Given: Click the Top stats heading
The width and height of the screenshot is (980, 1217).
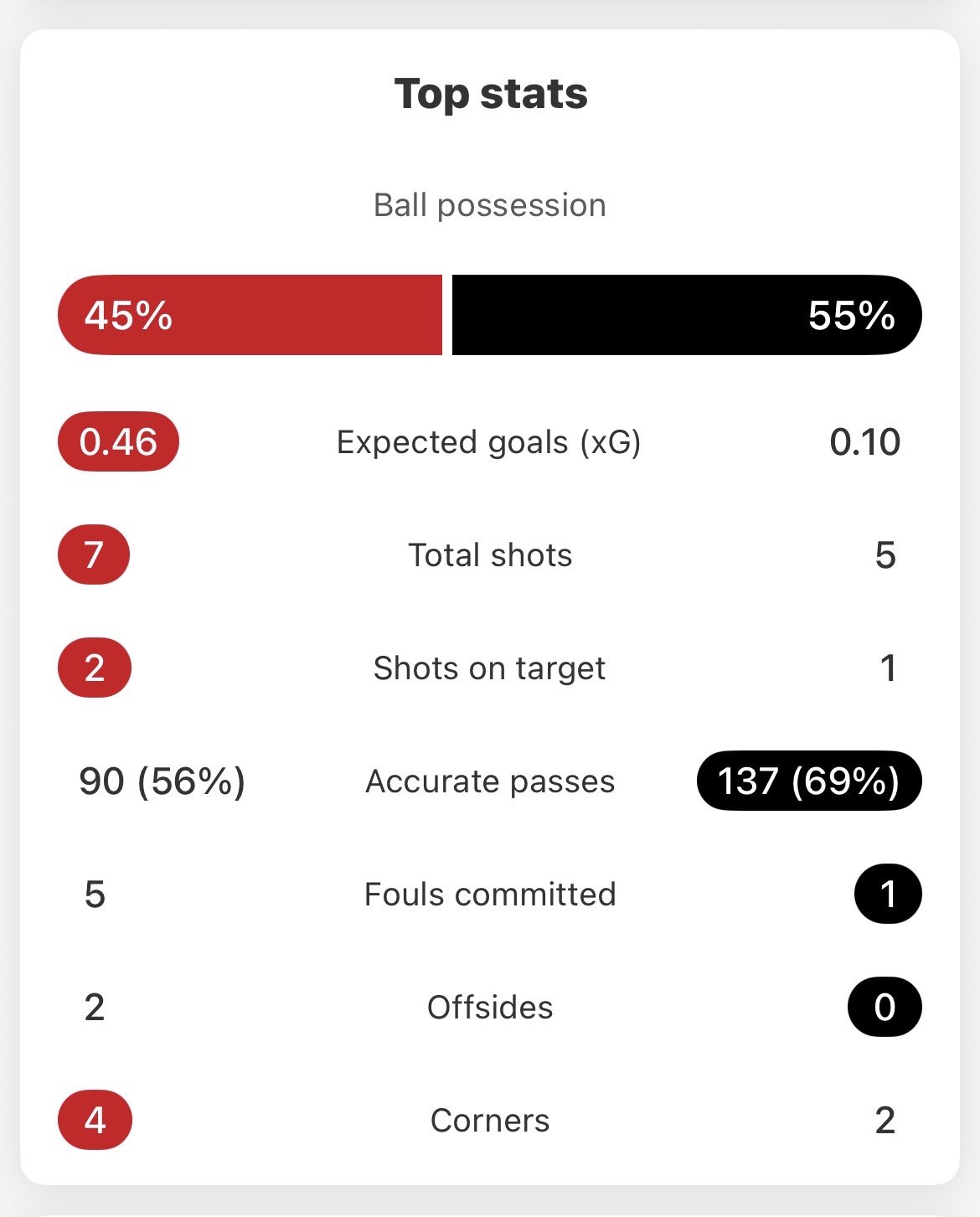Looking at the screenshot, I should (490, 94).
